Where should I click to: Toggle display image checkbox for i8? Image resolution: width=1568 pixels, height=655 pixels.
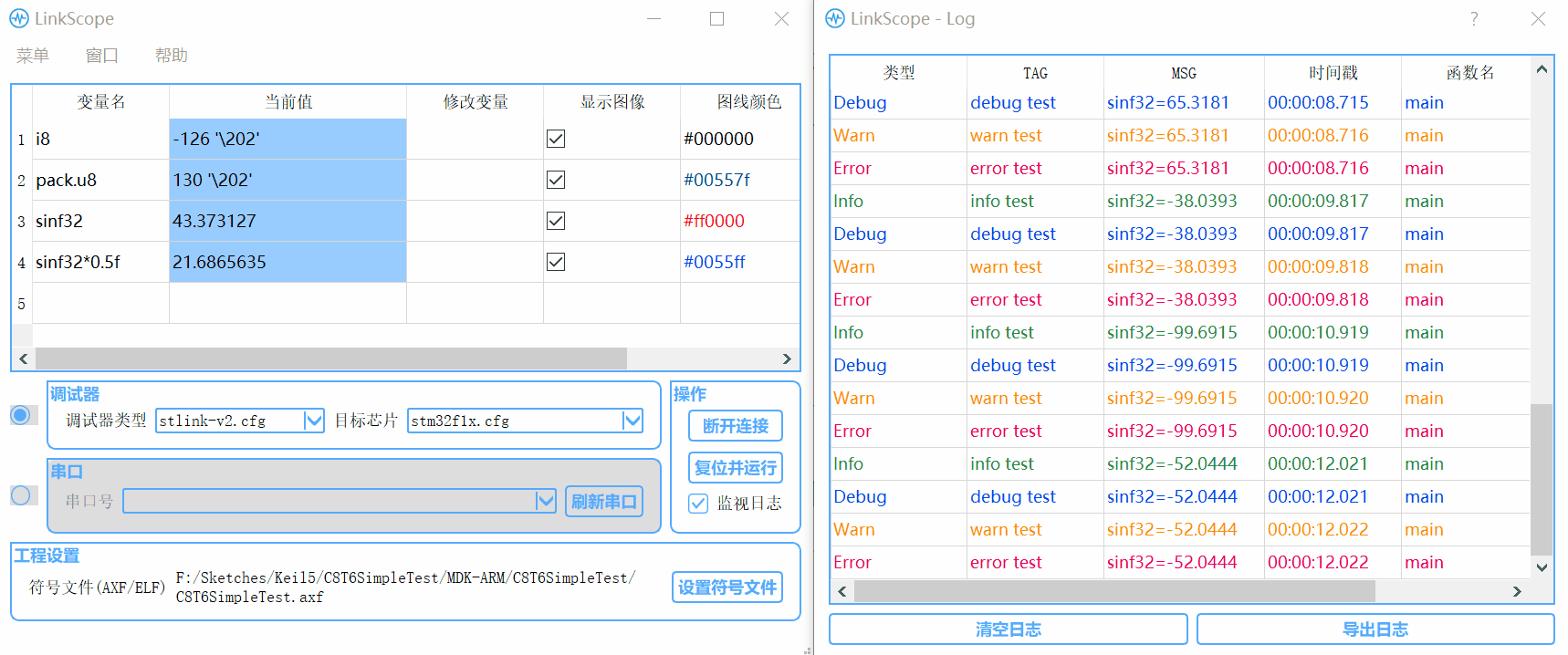[x=556, y=139]
